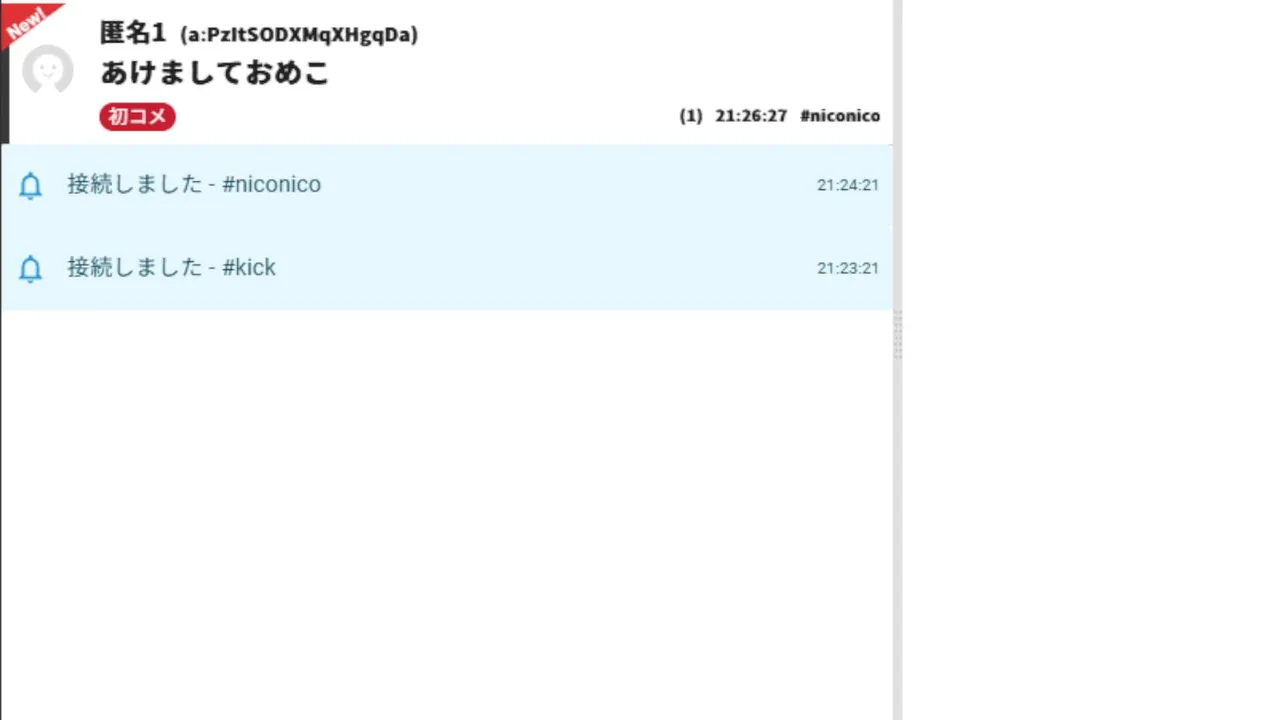Viewport: 1280px width, 720px height.
Task: Click the timestamp 21:24:21
Action: pos(848,185)
